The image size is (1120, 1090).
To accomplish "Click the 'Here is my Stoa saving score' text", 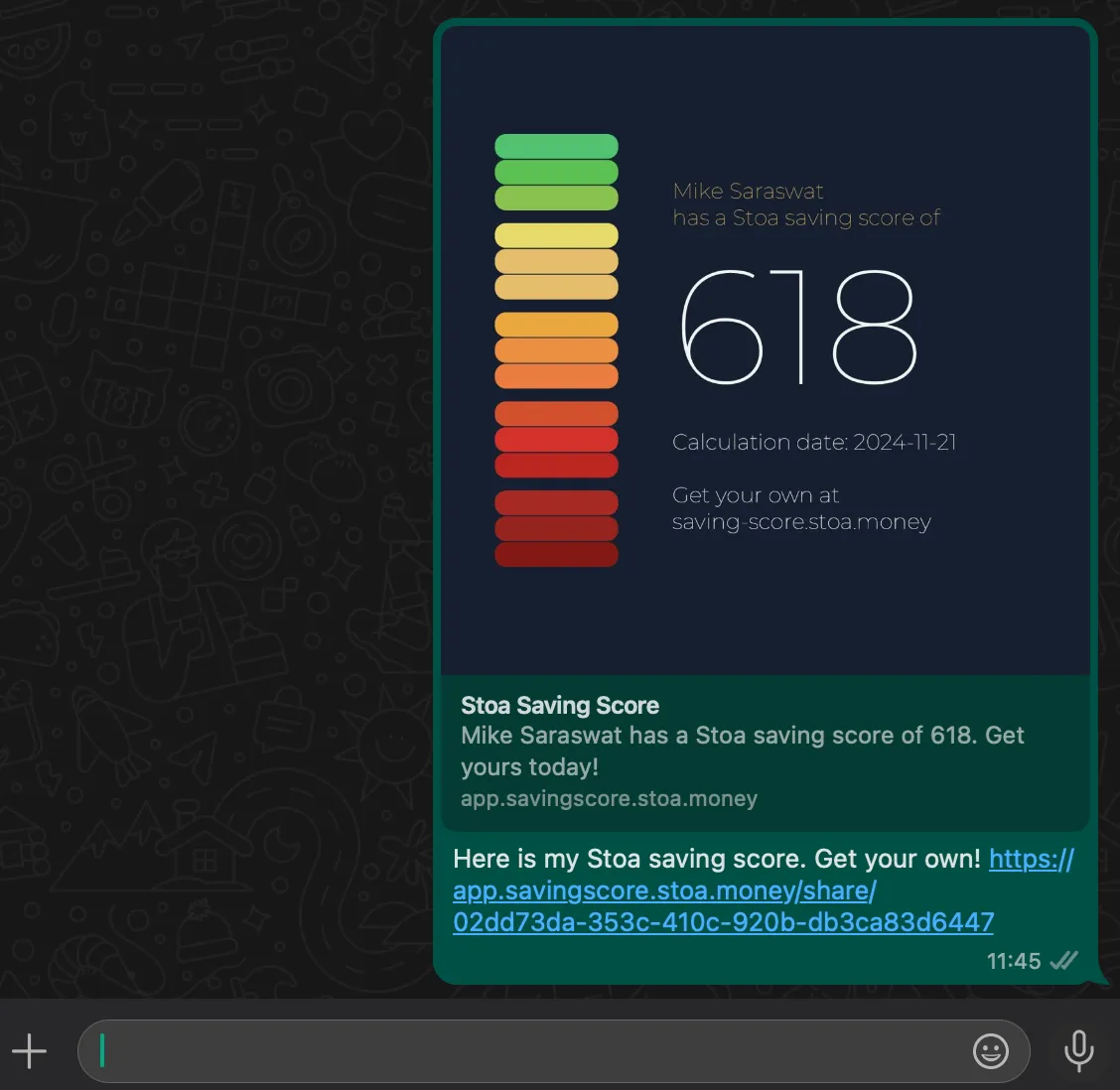I will (x=630, y=859).
